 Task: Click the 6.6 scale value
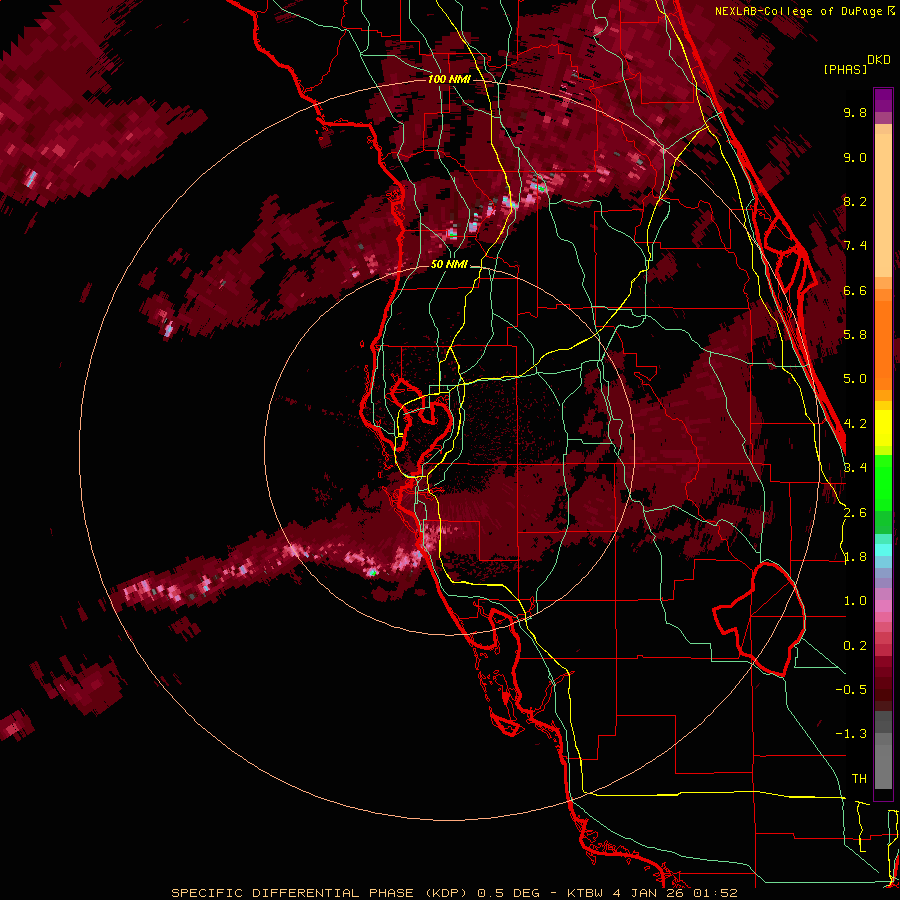855,290
